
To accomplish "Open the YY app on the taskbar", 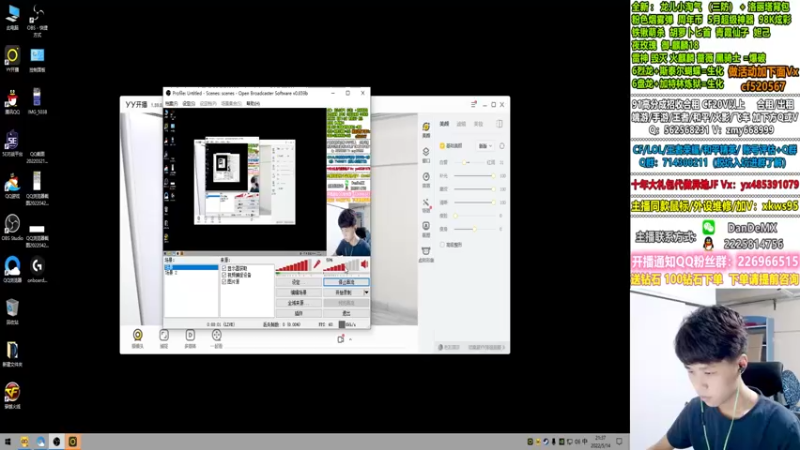I will (x=73, y=441).
